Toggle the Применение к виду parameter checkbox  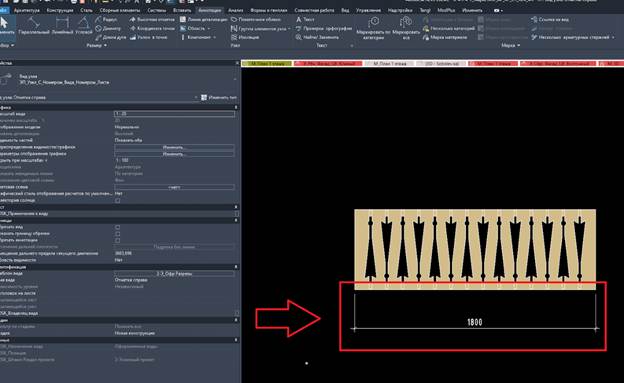[236, 214]
